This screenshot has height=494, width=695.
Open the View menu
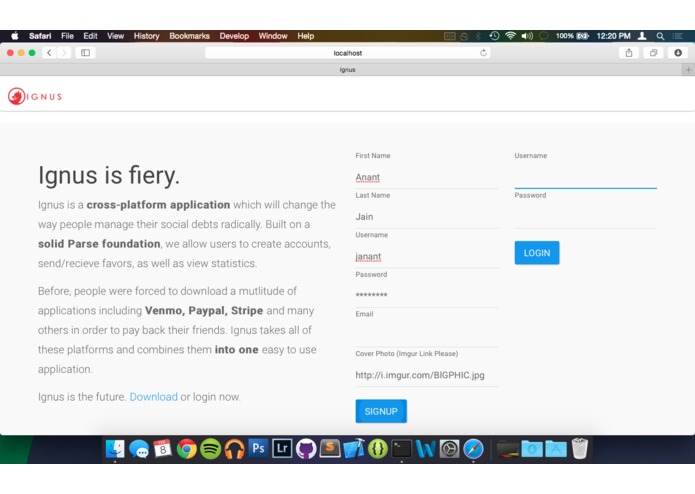tap(115, 36)
